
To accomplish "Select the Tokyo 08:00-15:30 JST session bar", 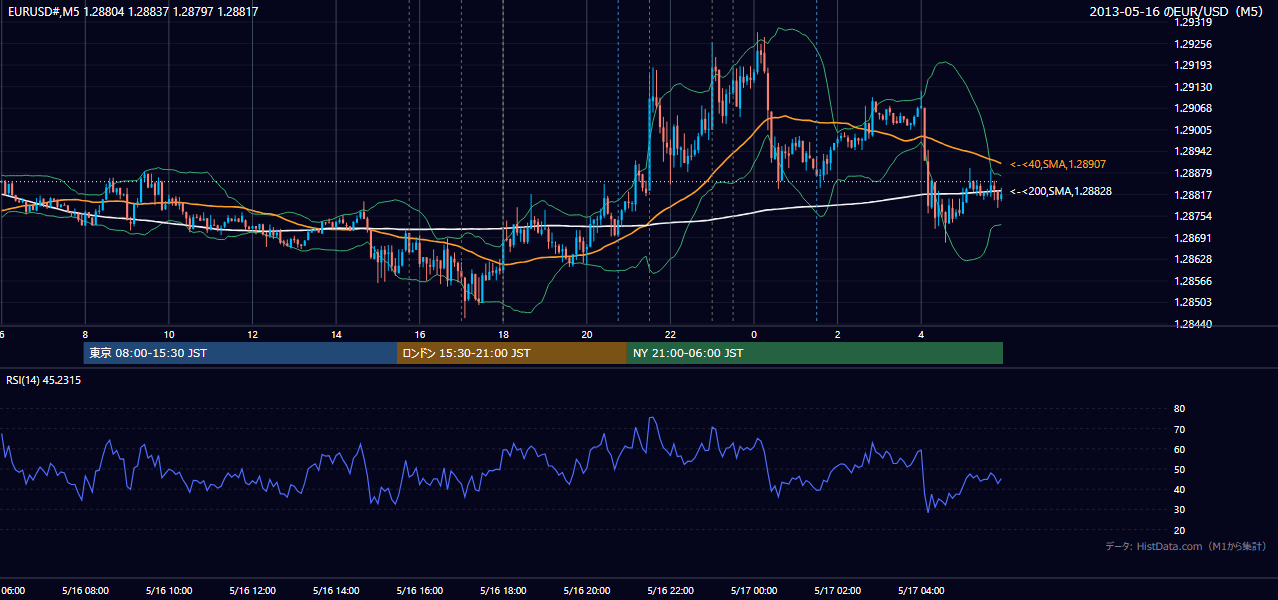I will click(x=240, y=353).
